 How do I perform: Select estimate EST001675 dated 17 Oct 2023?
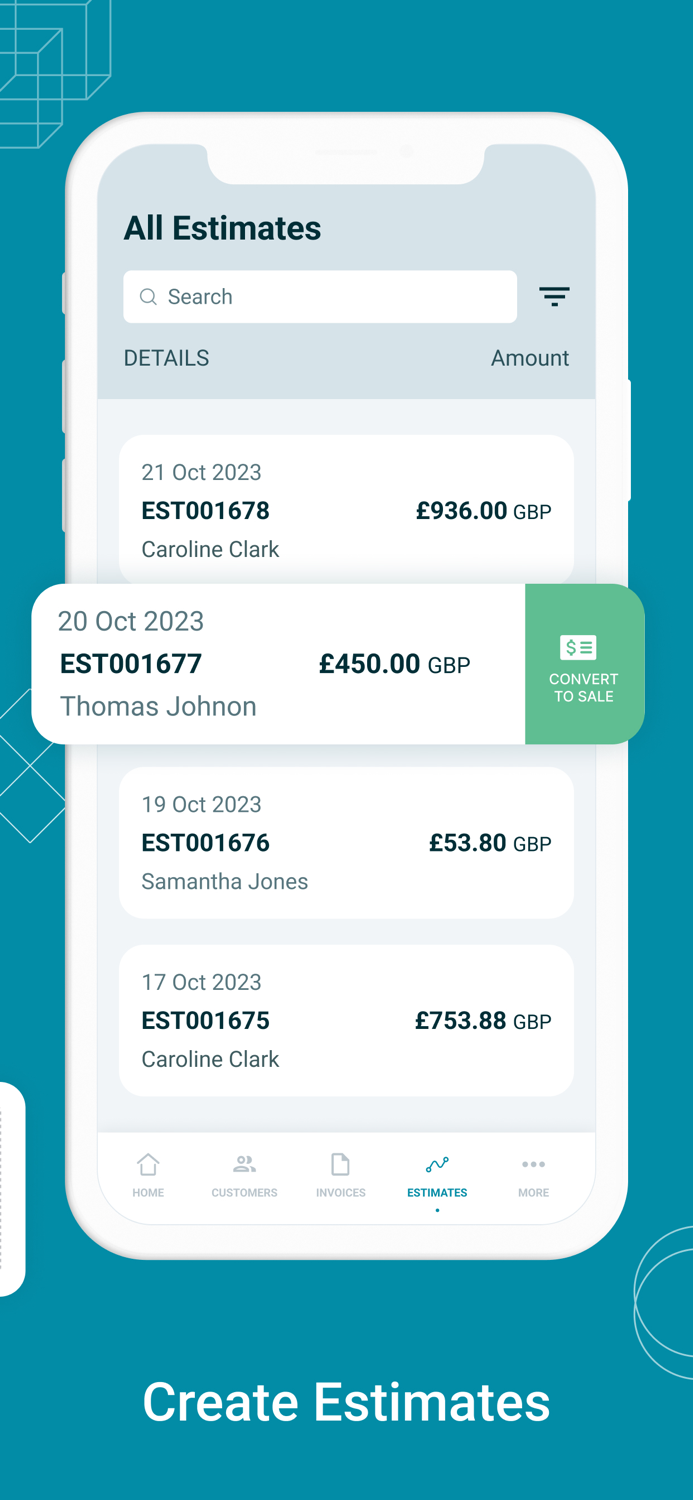tap(346, 1020)
